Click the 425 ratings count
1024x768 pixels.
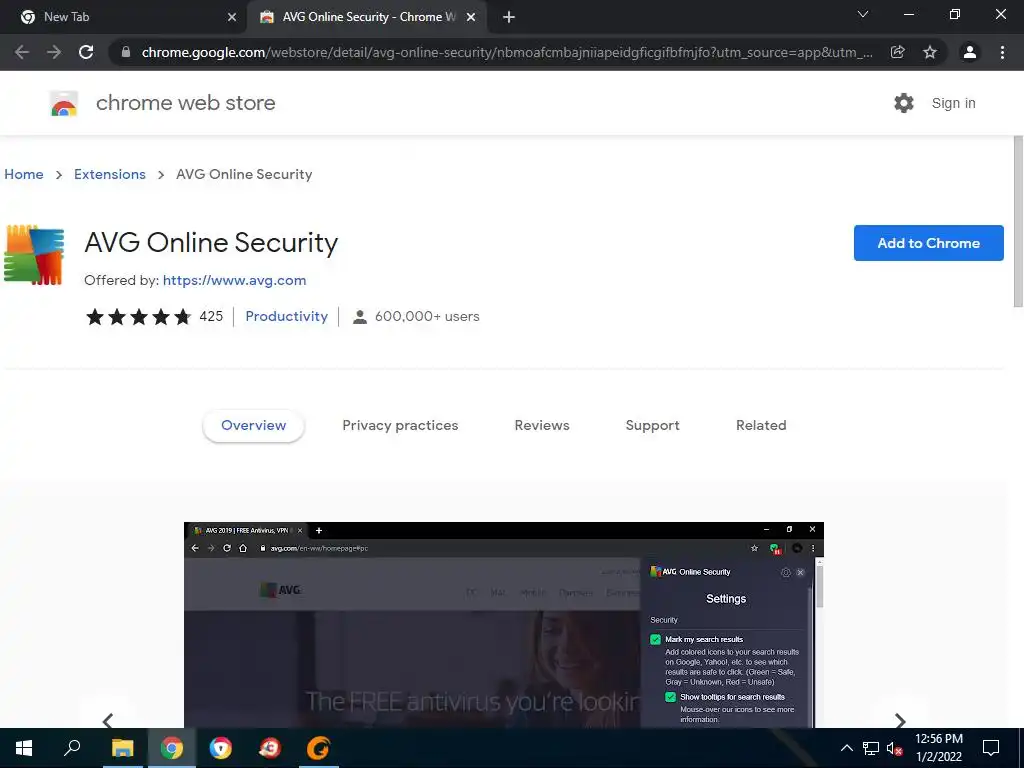pyautogui.click(x=211, y=317)
